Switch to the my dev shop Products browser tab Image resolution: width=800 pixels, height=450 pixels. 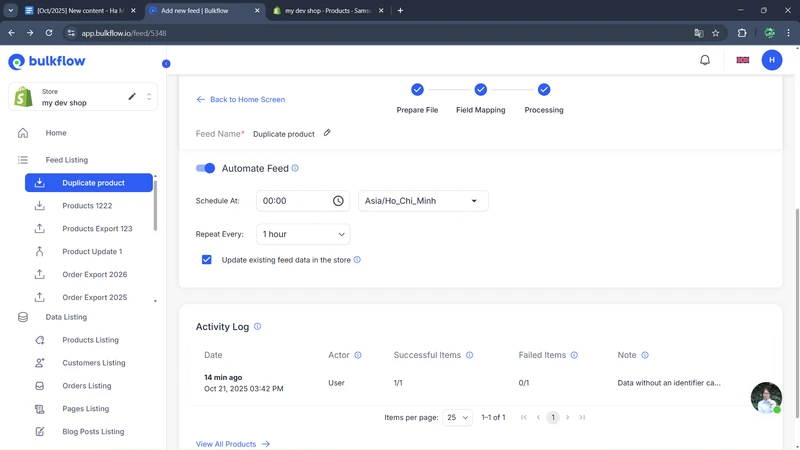(x=329, y=11)
